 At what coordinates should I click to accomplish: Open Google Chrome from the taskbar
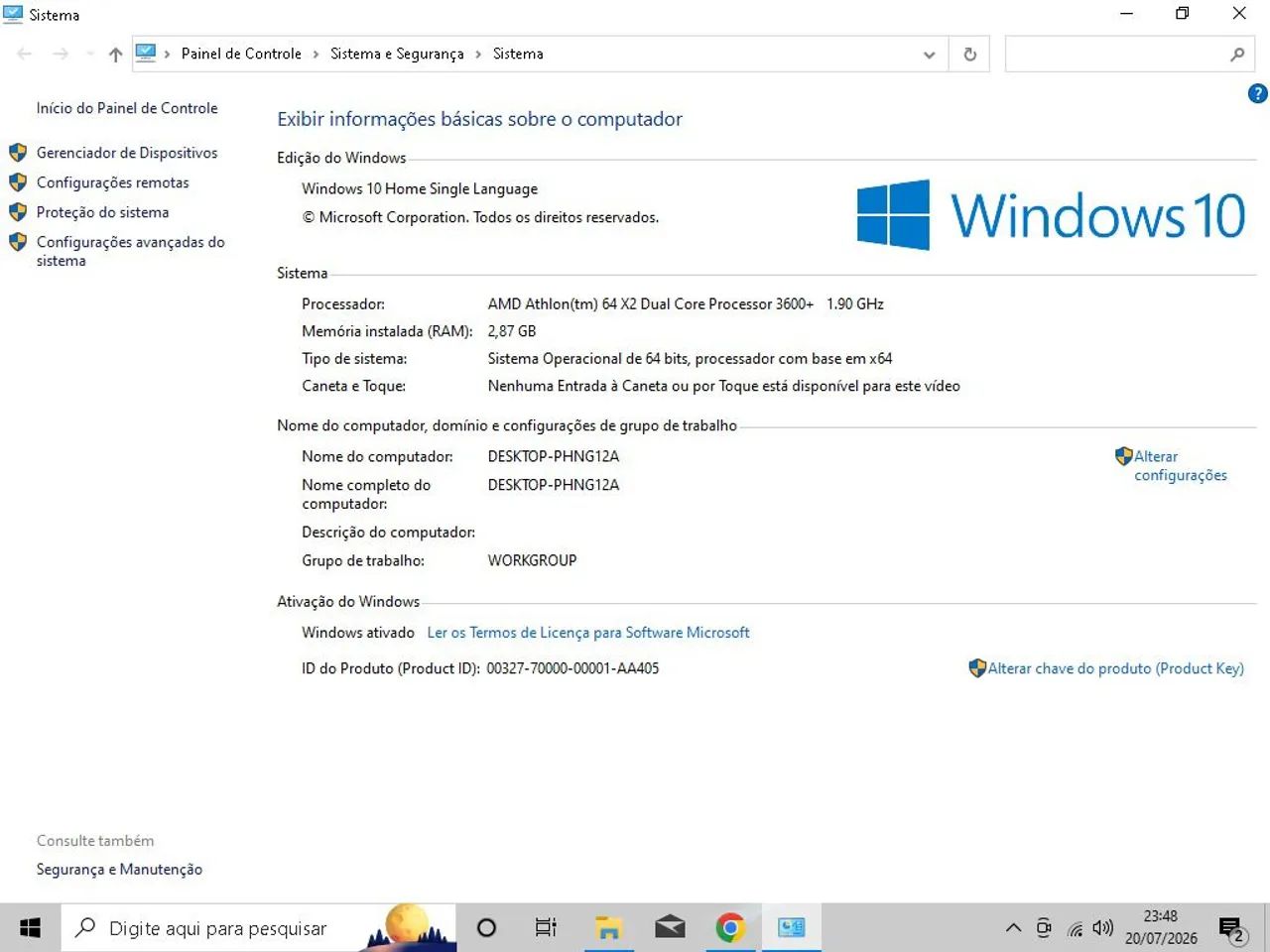(730, 928)
